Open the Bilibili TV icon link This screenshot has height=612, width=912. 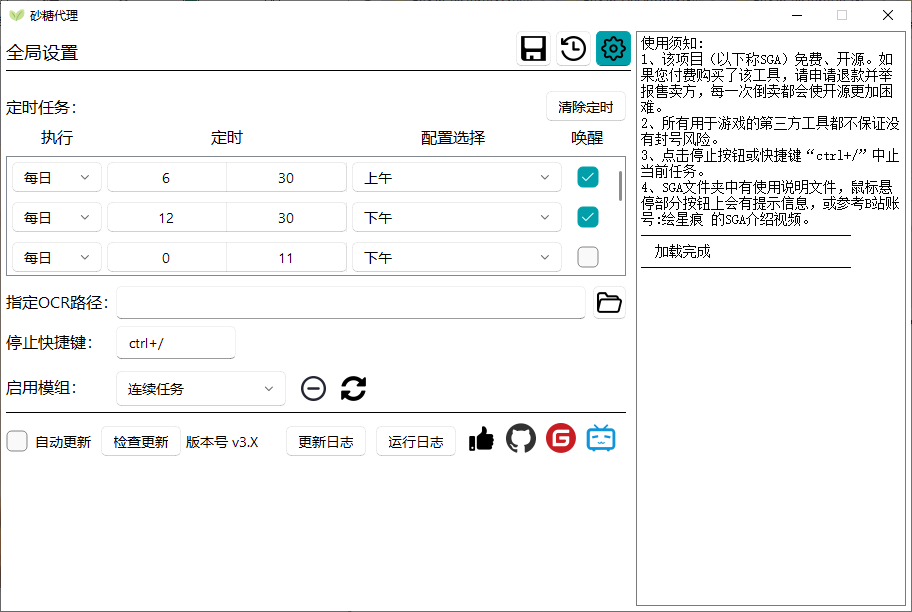pos(601,438)
